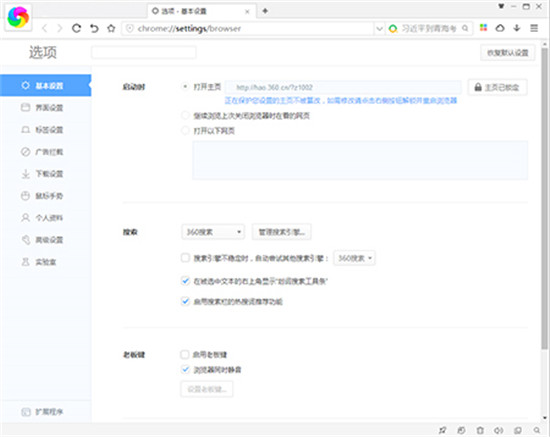Click the vertical scrollbar thumb
Viewport: 550px width, 437px height.
coord(544,198)
